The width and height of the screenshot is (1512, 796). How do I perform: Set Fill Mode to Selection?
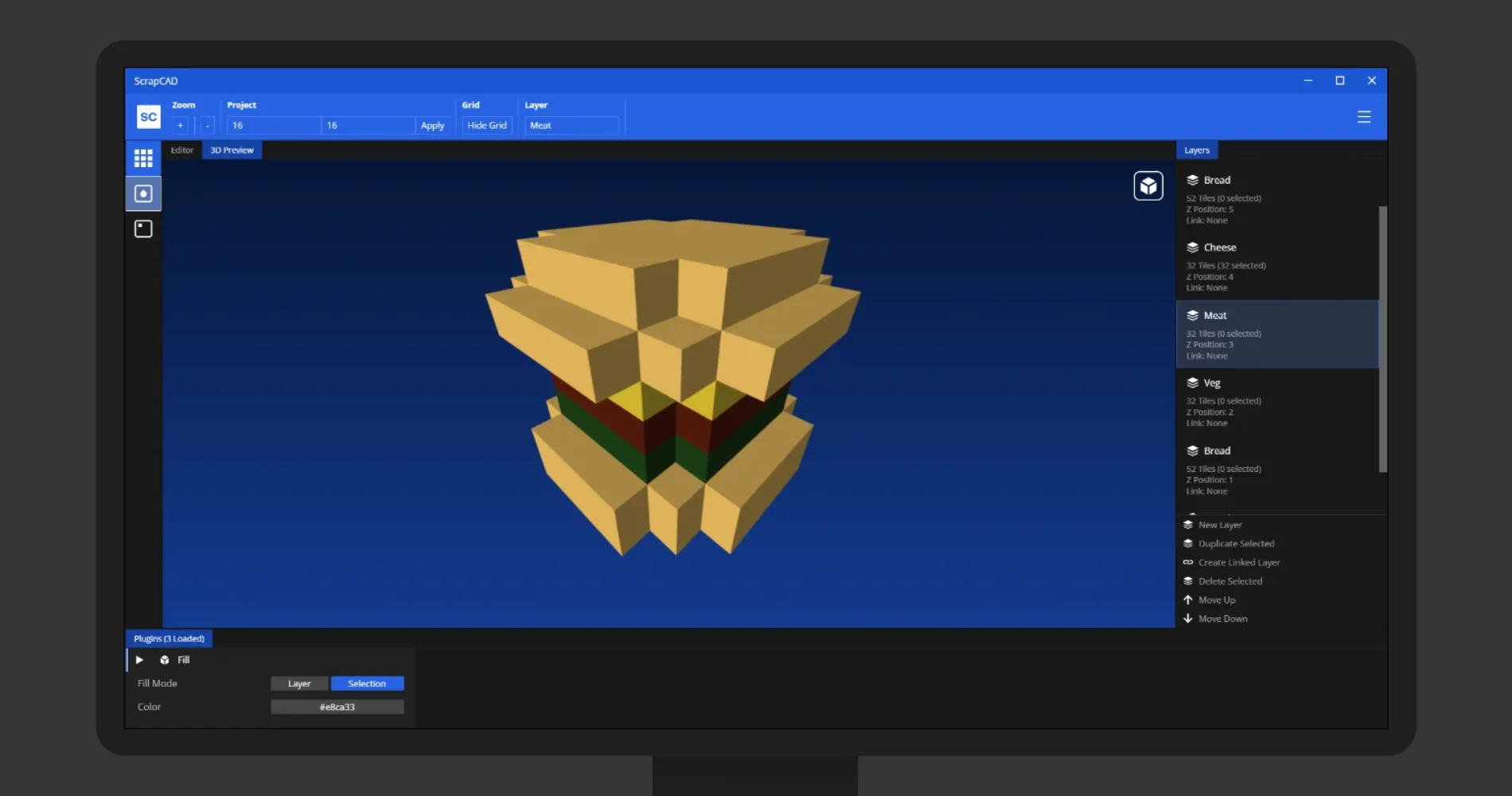[x=367, y=684]
